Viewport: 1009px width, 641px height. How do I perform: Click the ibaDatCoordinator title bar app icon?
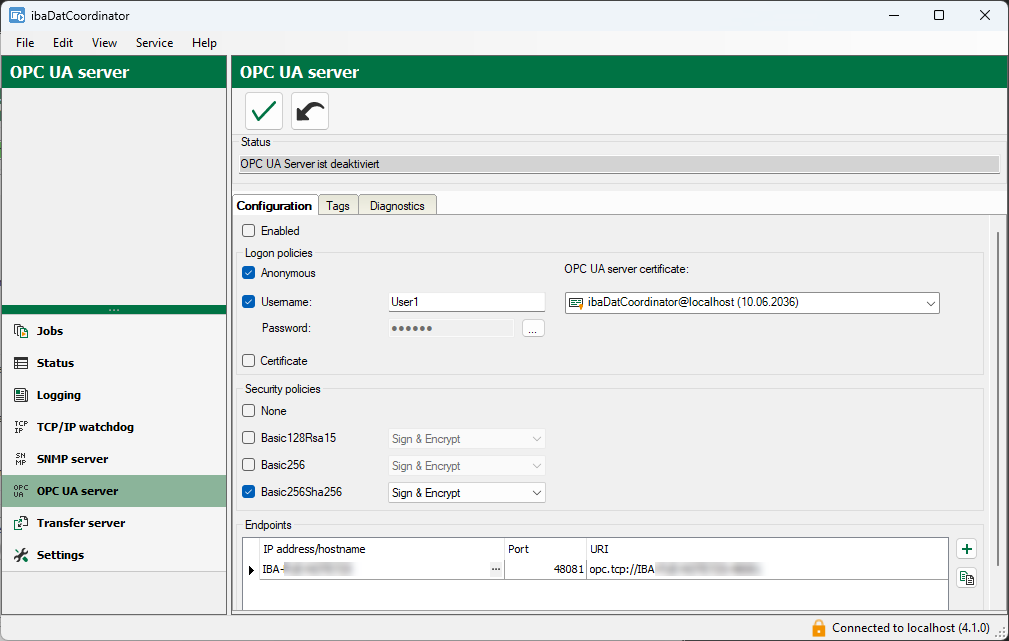coord(17,15)
